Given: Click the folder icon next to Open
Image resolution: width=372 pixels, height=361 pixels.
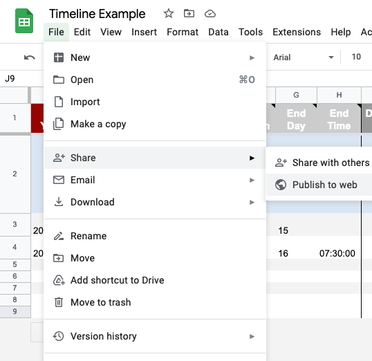Looking at the screenshot, I should pyautogui.click(x=59, y=80).
